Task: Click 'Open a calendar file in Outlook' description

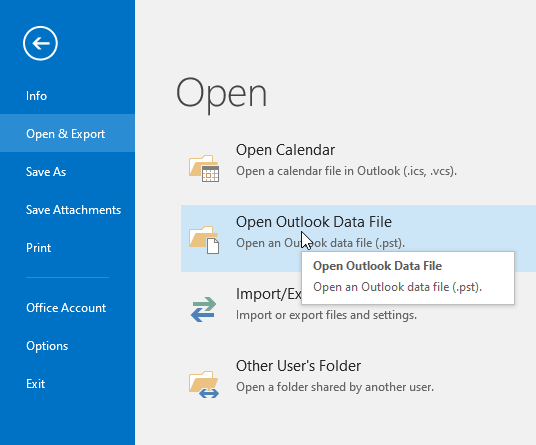Action: coord(346,171)
